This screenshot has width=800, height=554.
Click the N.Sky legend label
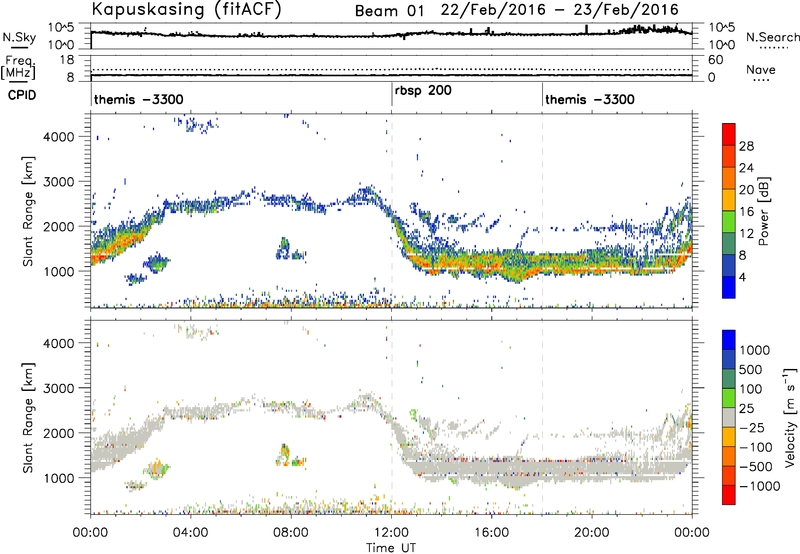[19, 37]
